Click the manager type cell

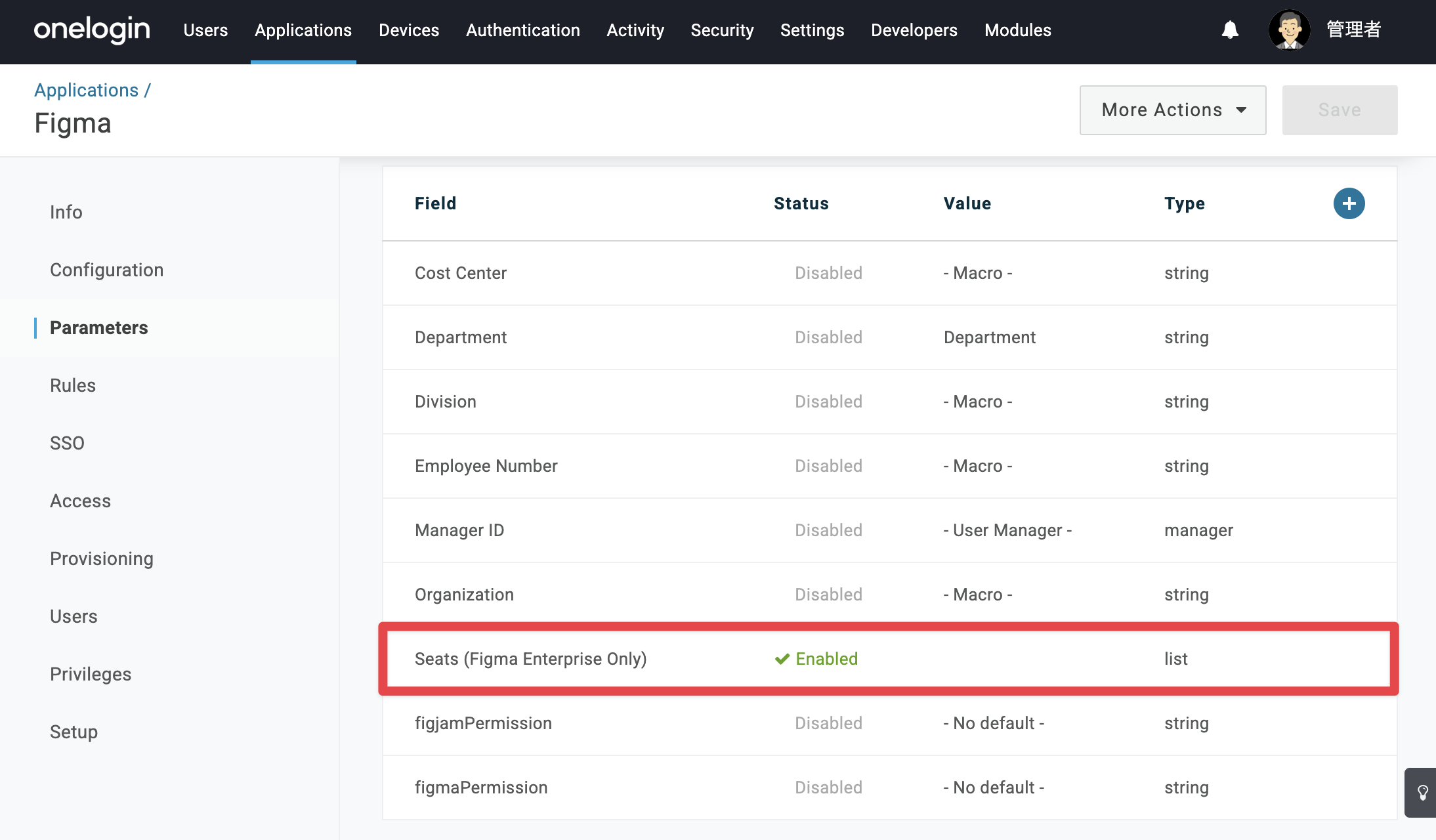pyautogui.click(x=1198, y=530)
